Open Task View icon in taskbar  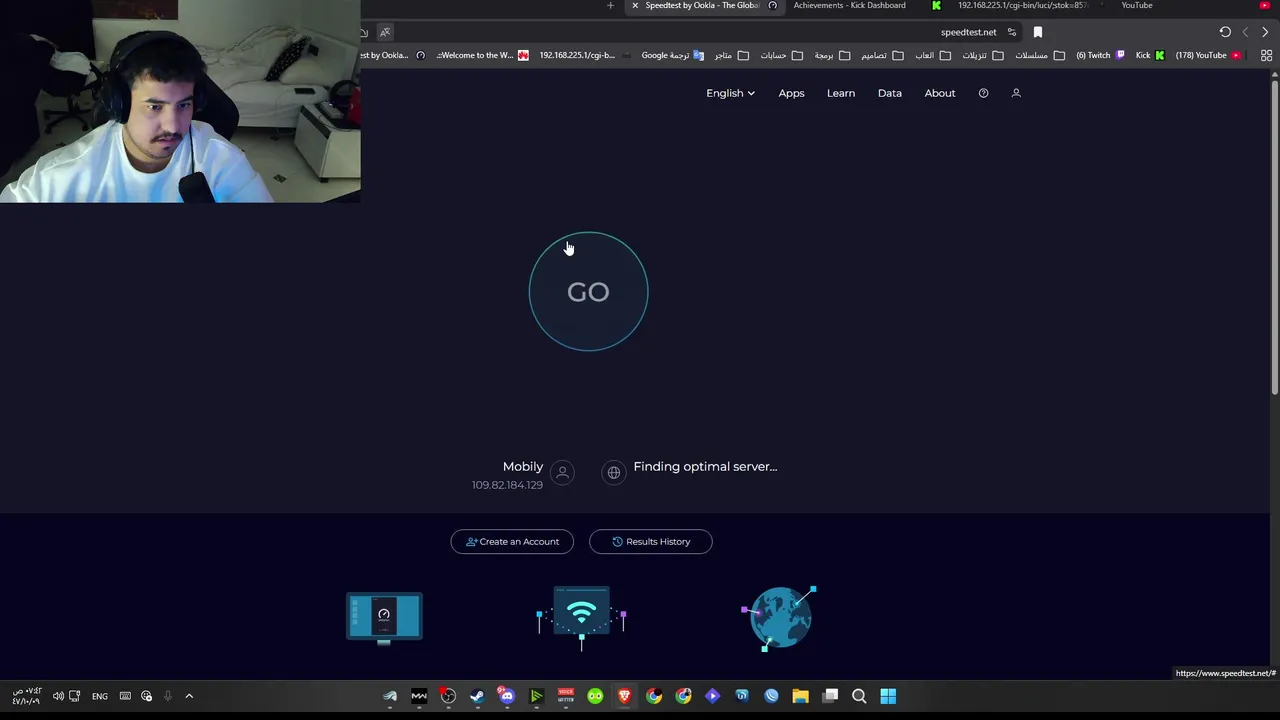coord(830,696)
